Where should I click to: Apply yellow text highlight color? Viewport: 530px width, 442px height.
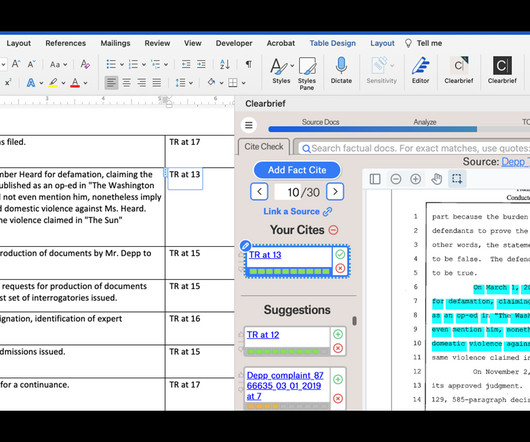[x=53, y=82]
